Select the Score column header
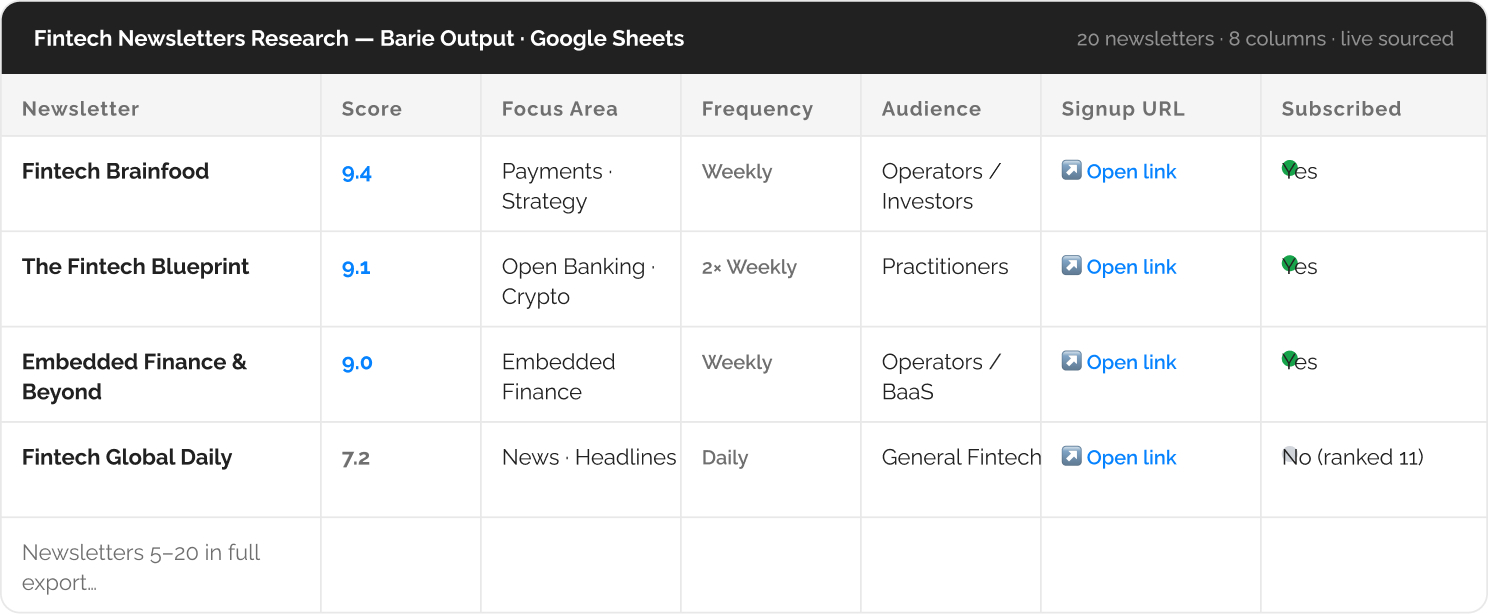Screen dimensions: 1488x614 pos(371,109)
